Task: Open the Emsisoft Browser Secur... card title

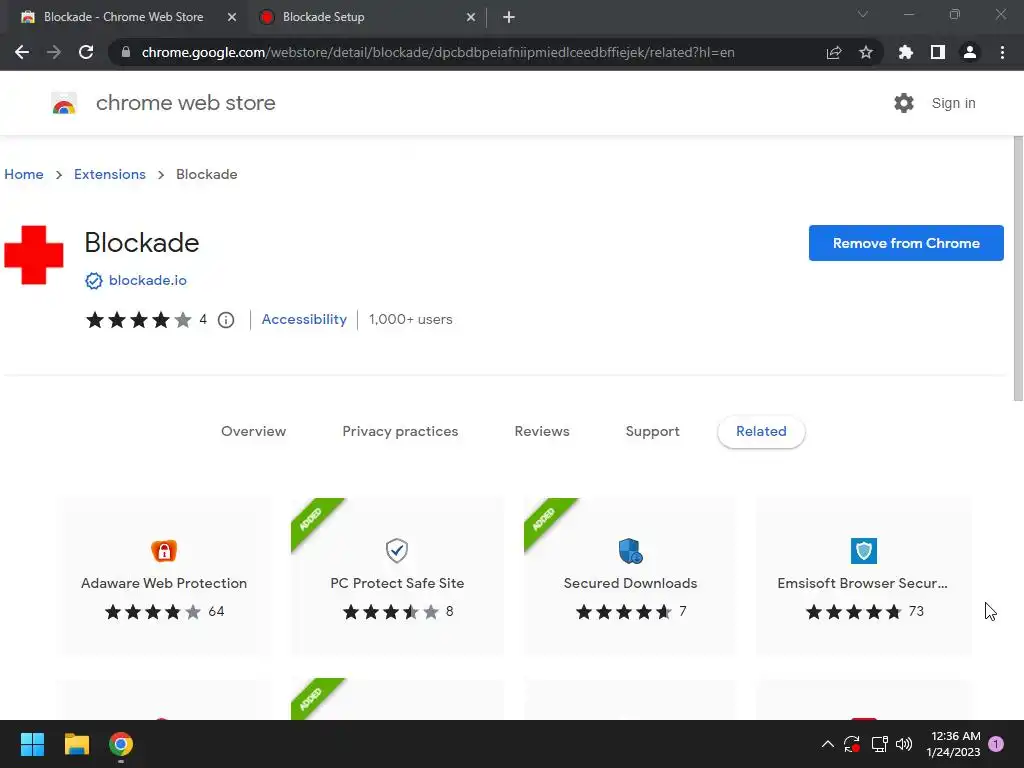Action: 863,583
